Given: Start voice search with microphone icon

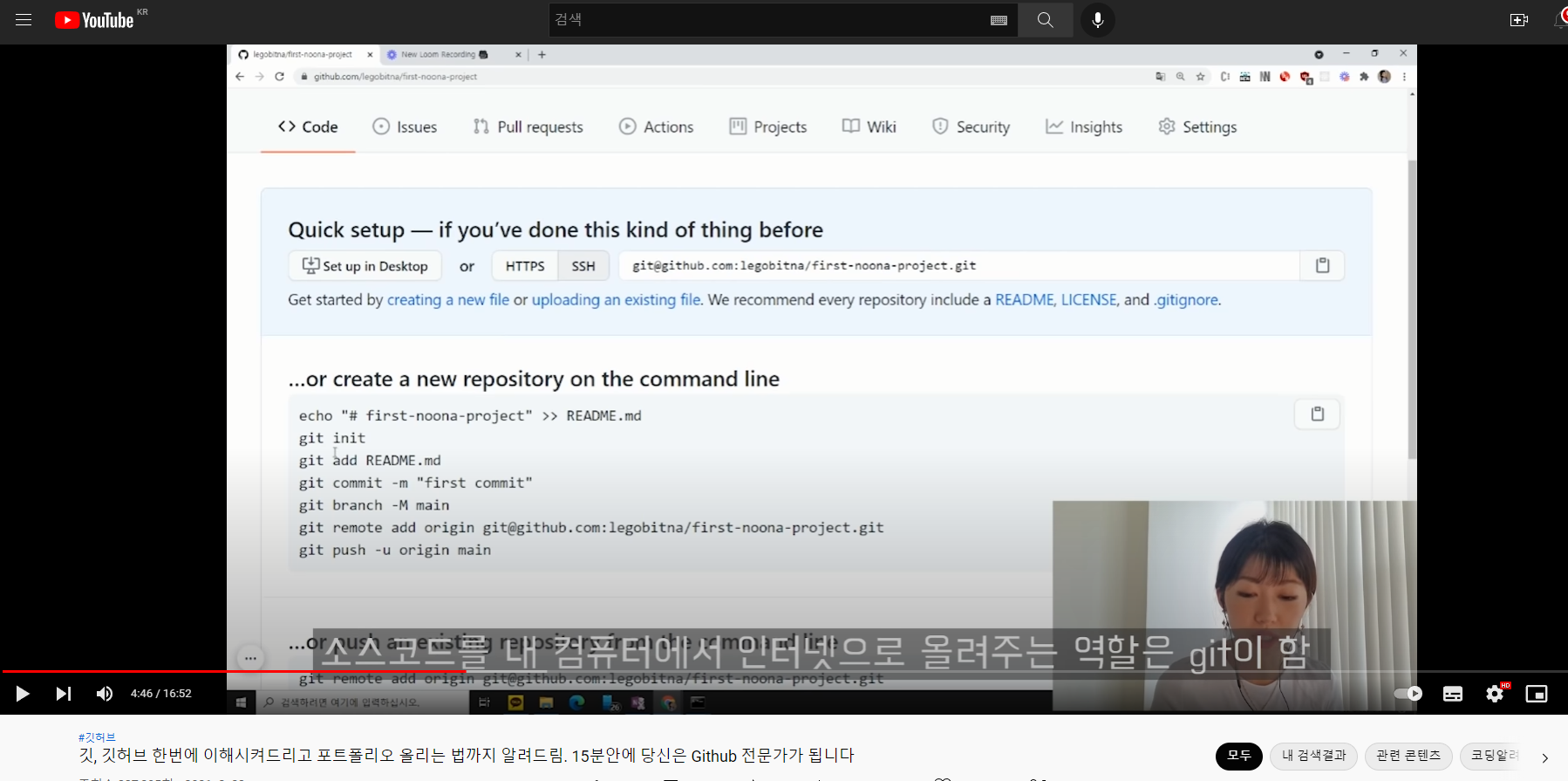Looking at the screenshot, I should pos(1098,20).
